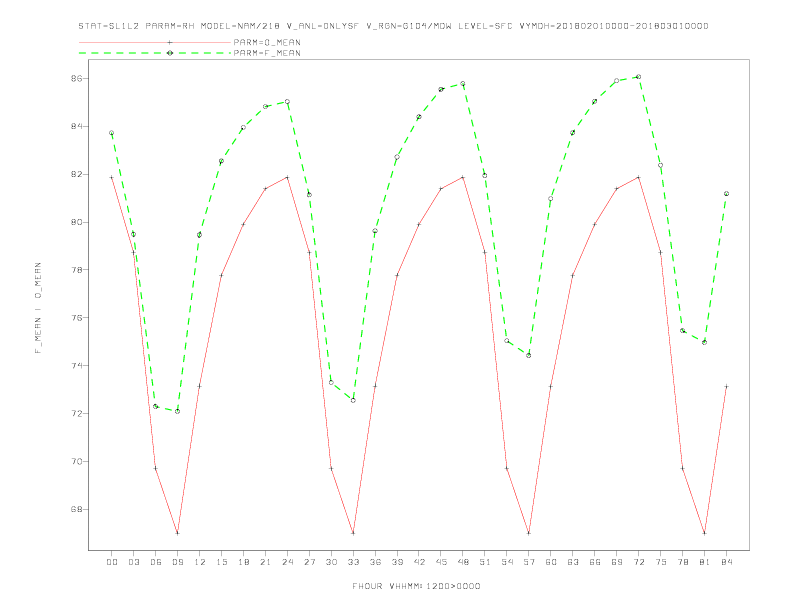Click the x-axis tick label 63

pos(573,562)
